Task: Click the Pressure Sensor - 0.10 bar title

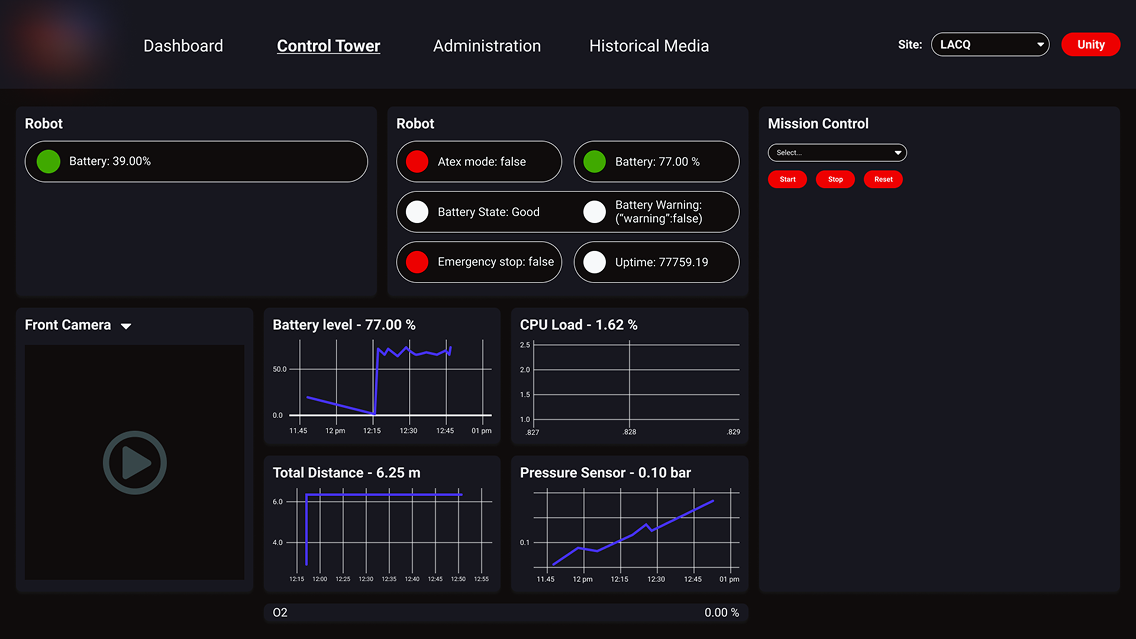Action: coord(606,472)
